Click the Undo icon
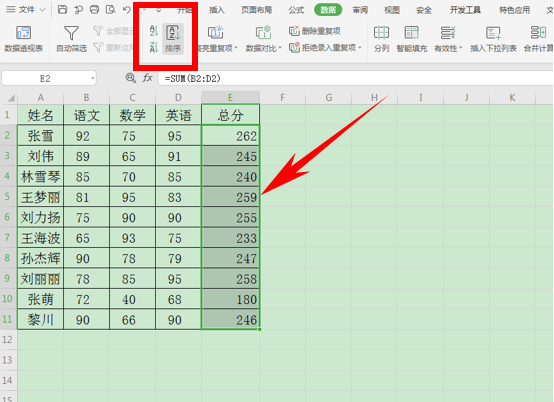Viewport: 554px width, 402px height. click(x=127, y=10)
